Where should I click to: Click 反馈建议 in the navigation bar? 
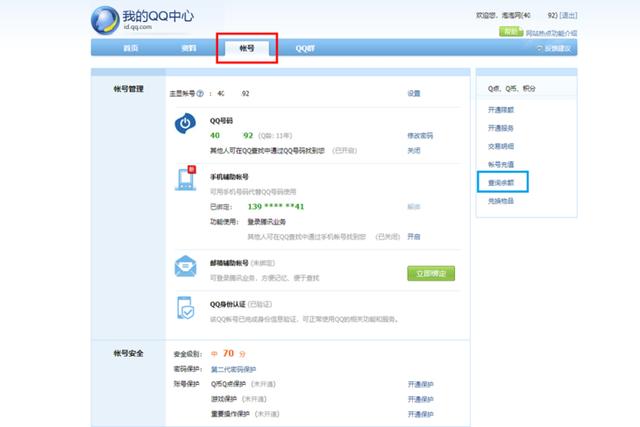(554, 49)
